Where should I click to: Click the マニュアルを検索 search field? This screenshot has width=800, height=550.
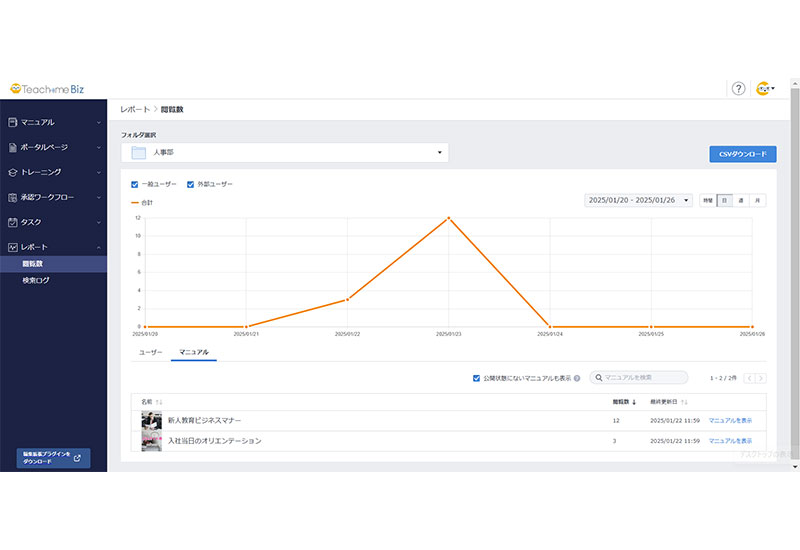pyautogui.click(x=642, y=378)
